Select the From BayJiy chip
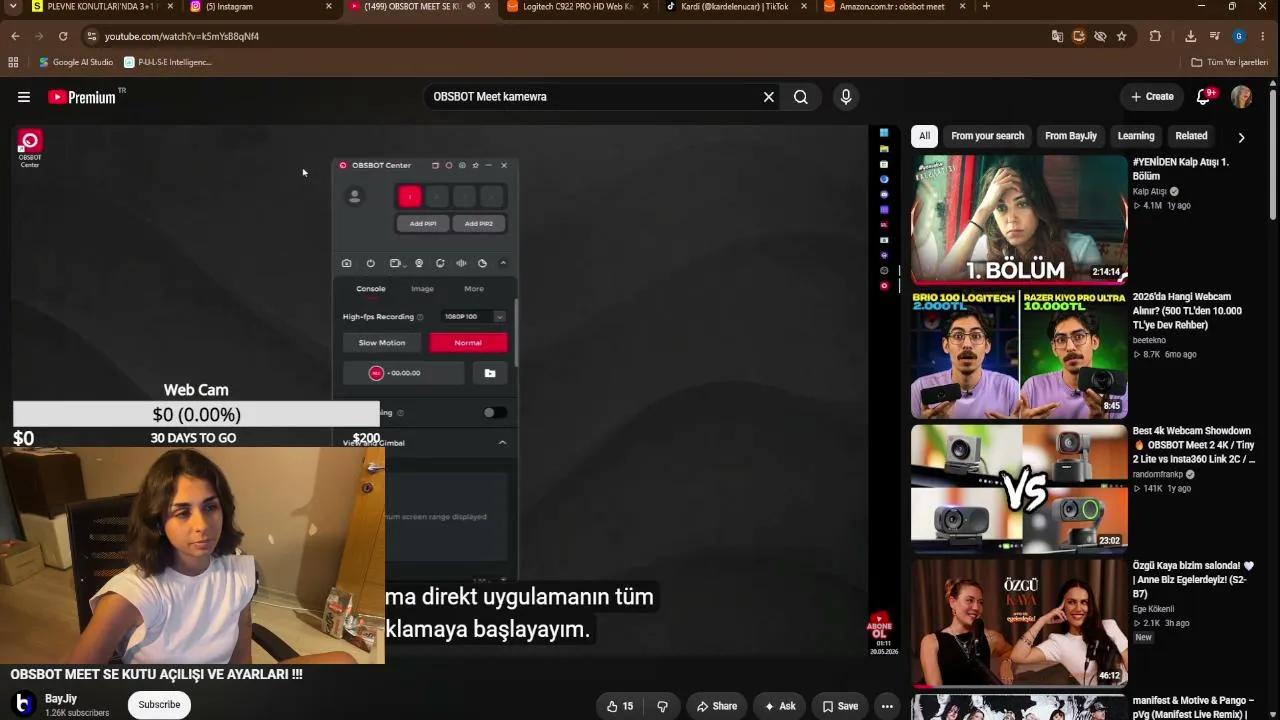 [x=1071, y=136]
